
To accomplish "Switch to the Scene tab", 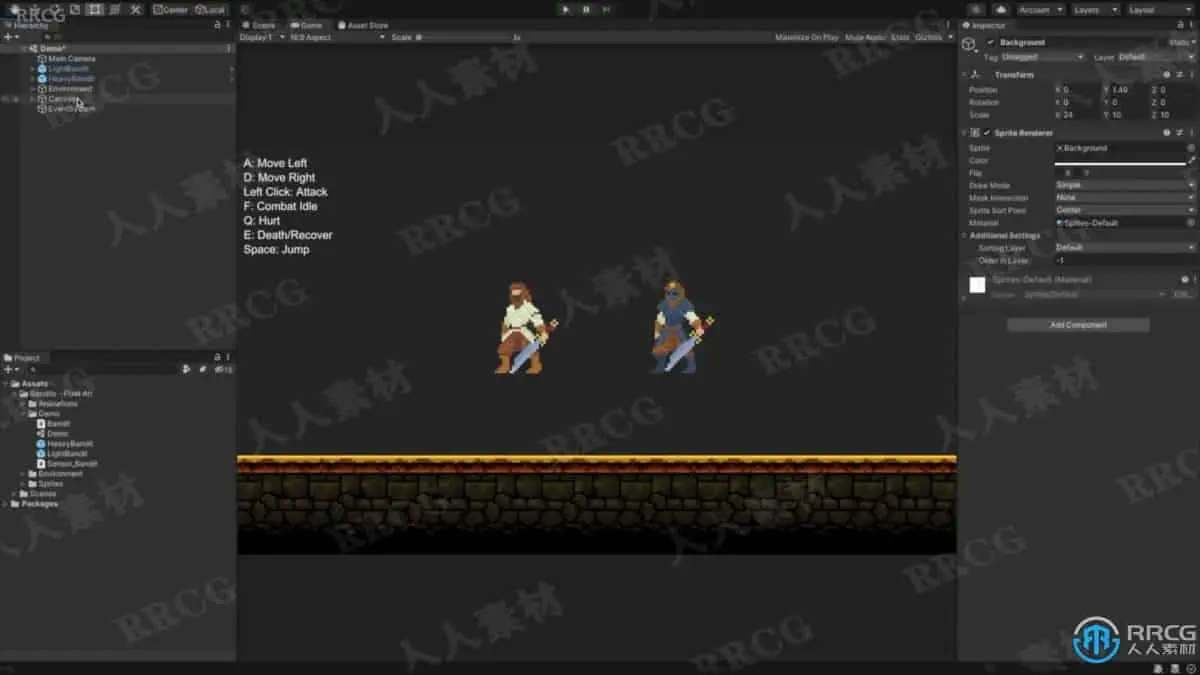I will (260, 25).
